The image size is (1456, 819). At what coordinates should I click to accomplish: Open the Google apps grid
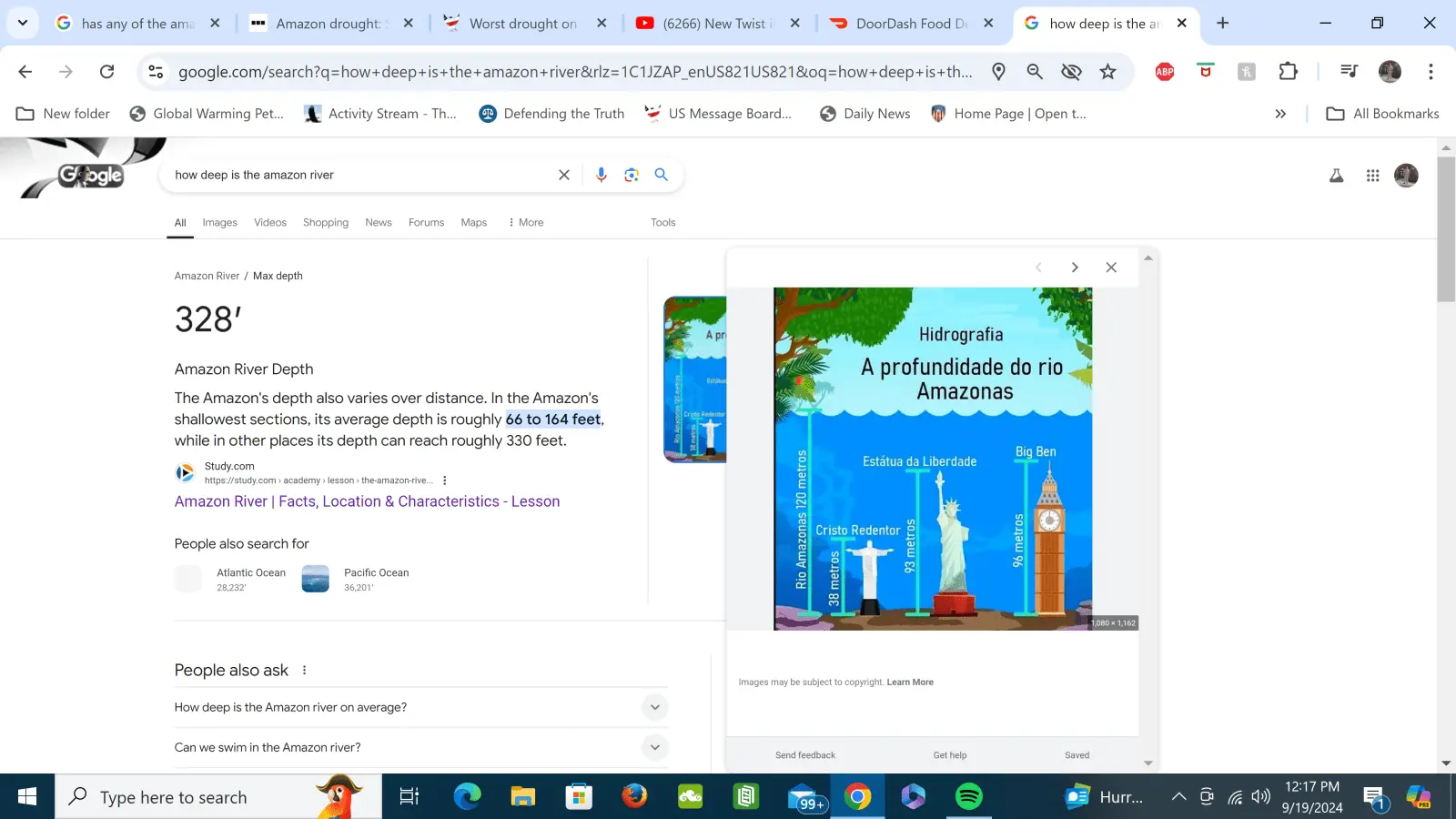click(1372, 176)
